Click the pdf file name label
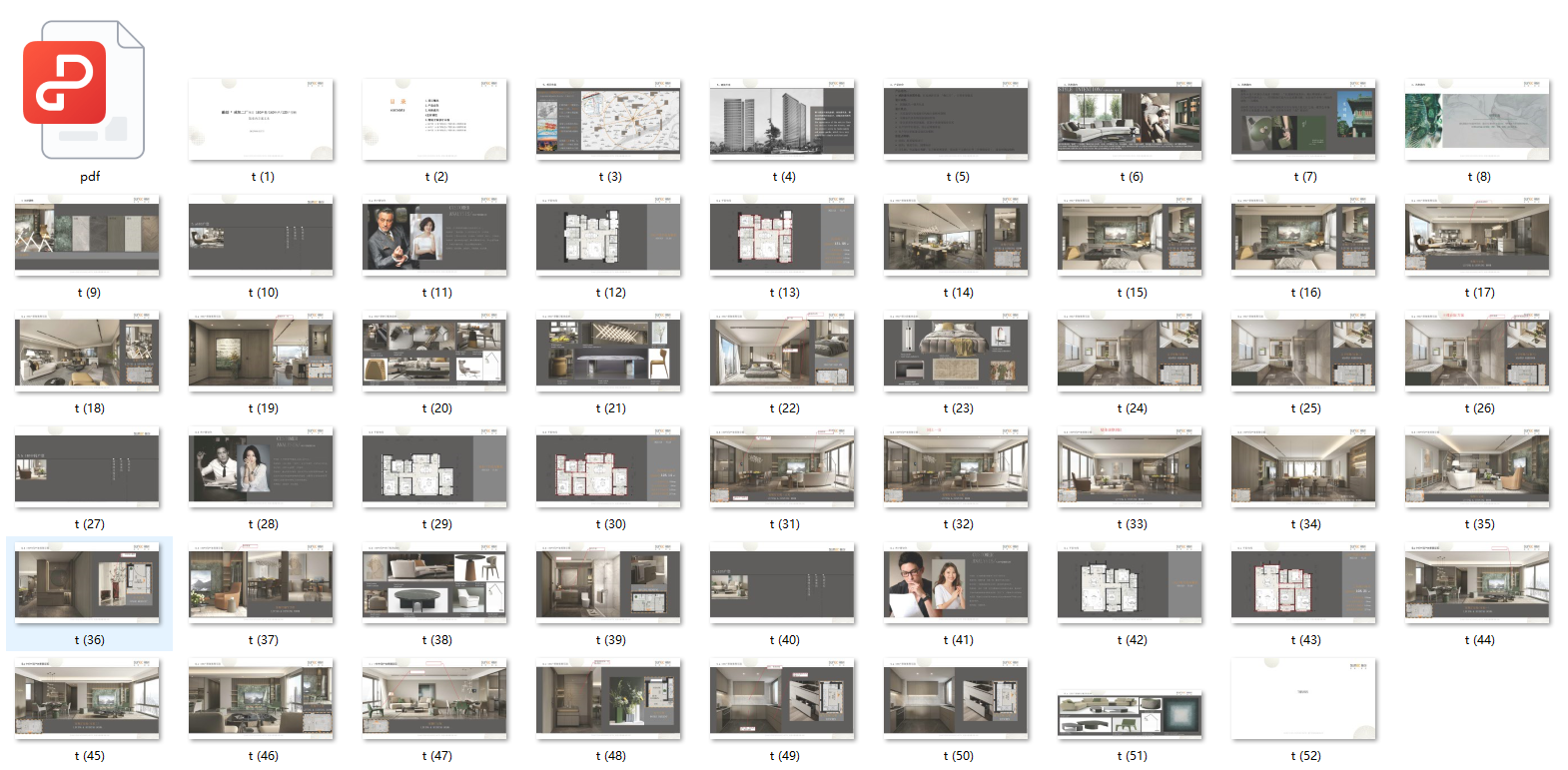This screenshot has height=770, width=1568. pyautogui.click(x=90, y=177)
